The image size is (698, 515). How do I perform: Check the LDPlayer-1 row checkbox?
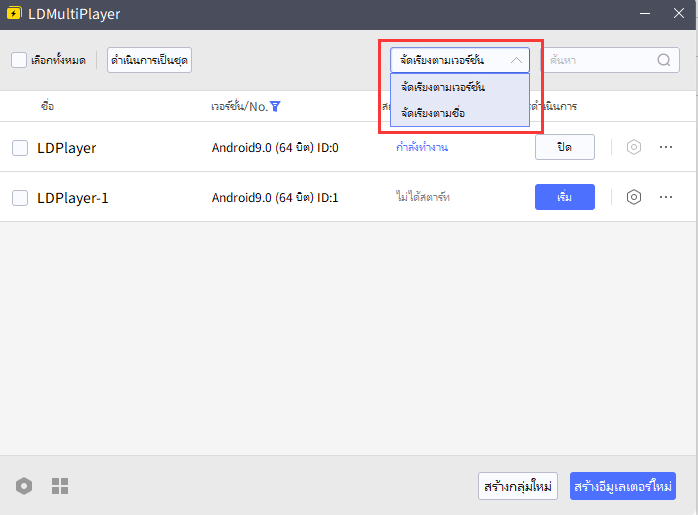[x=20, y=198]
